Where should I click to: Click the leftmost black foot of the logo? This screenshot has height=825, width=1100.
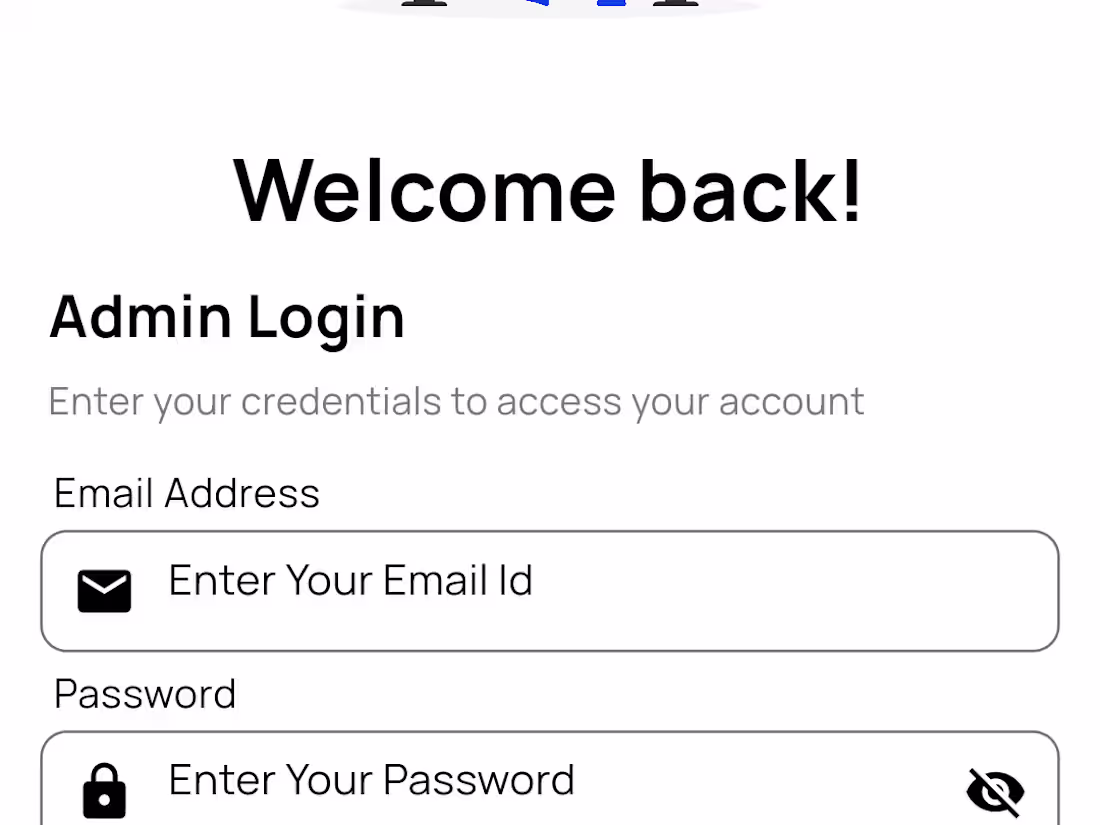(x=424, y=3)
